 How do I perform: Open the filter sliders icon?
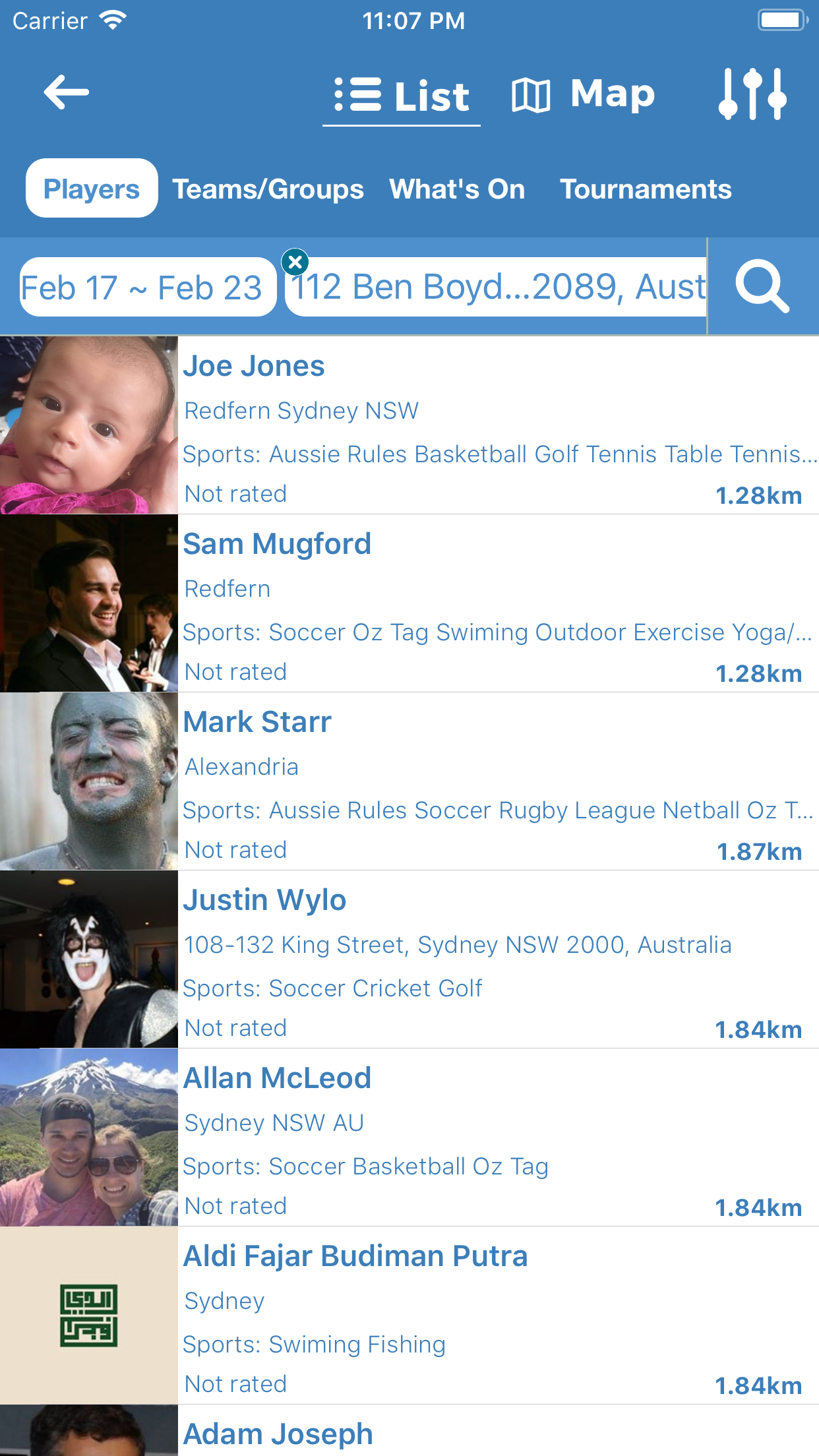click(752, 94)
